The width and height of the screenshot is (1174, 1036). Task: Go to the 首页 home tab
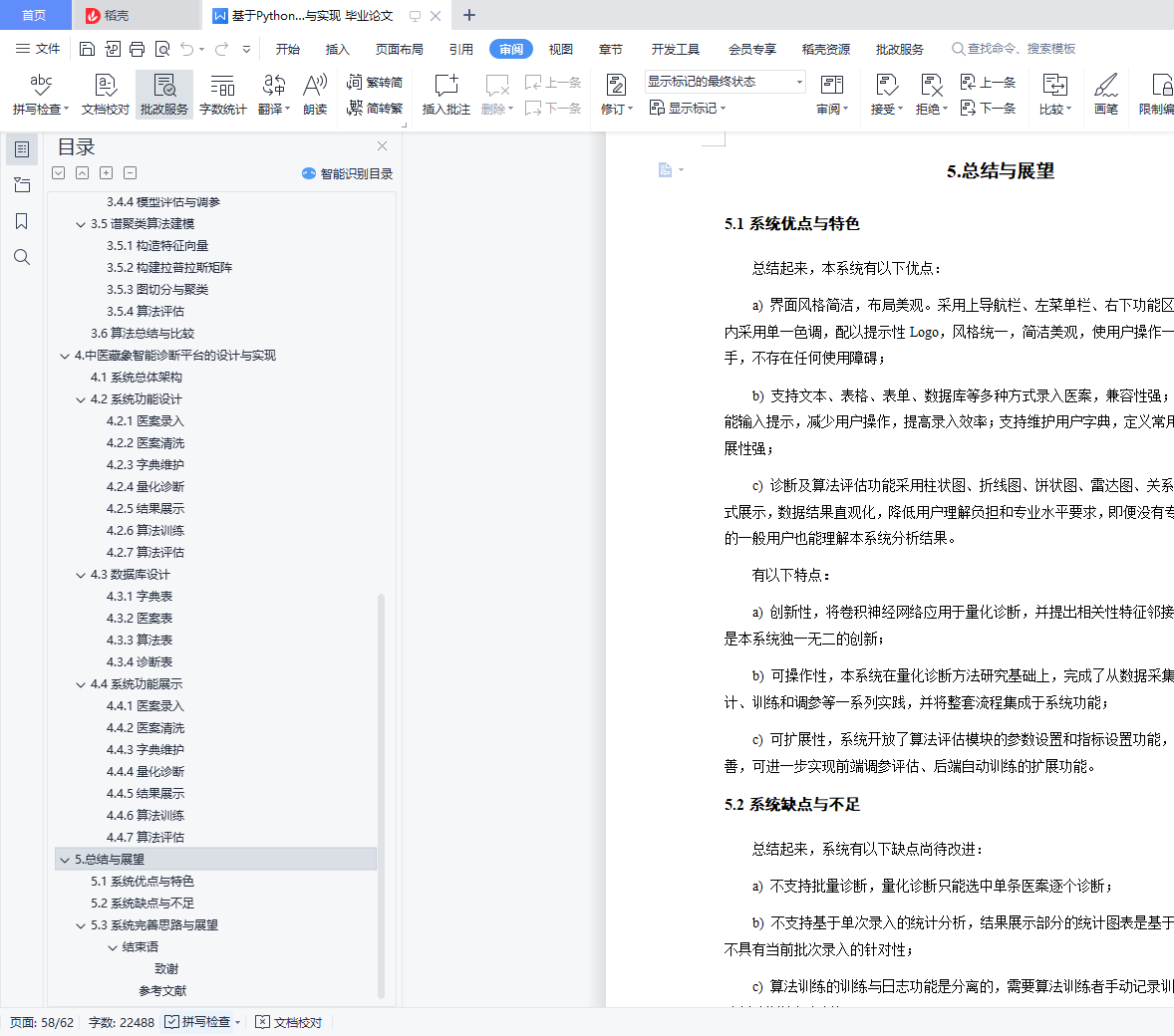35,15
